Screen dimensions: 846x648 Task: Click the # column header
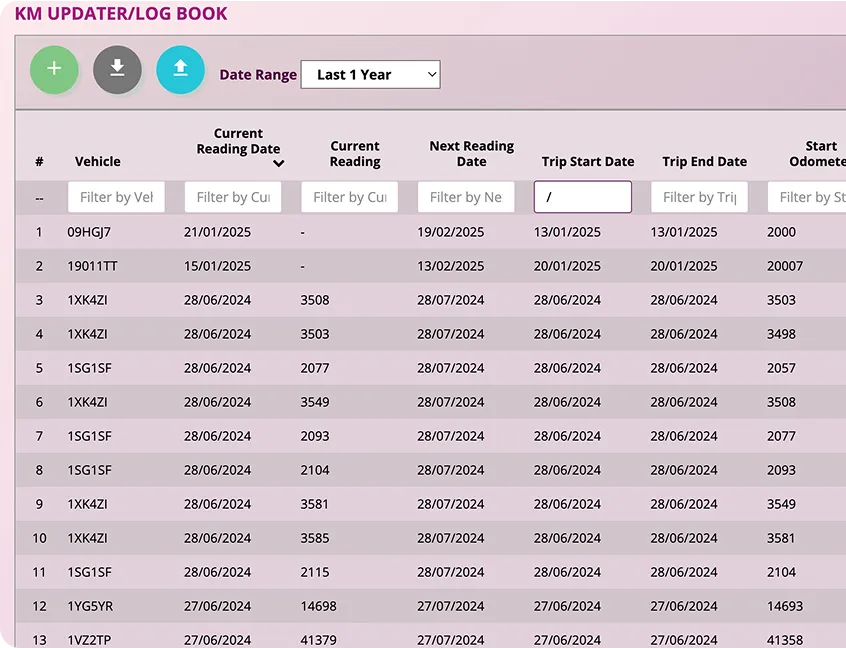[39, 161]
